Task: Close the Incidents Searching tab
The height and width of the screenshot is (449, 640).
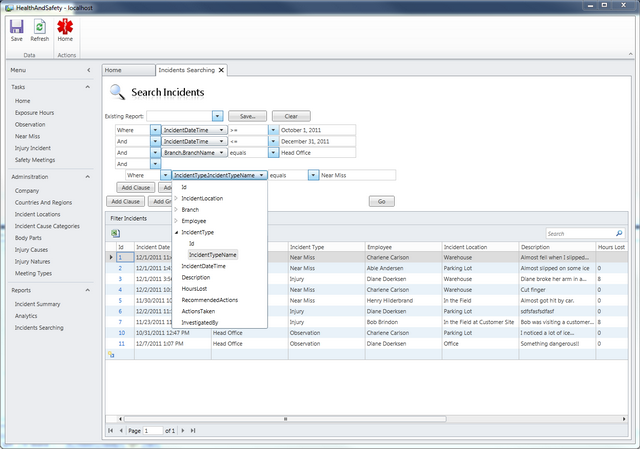Action: [221, 70]
